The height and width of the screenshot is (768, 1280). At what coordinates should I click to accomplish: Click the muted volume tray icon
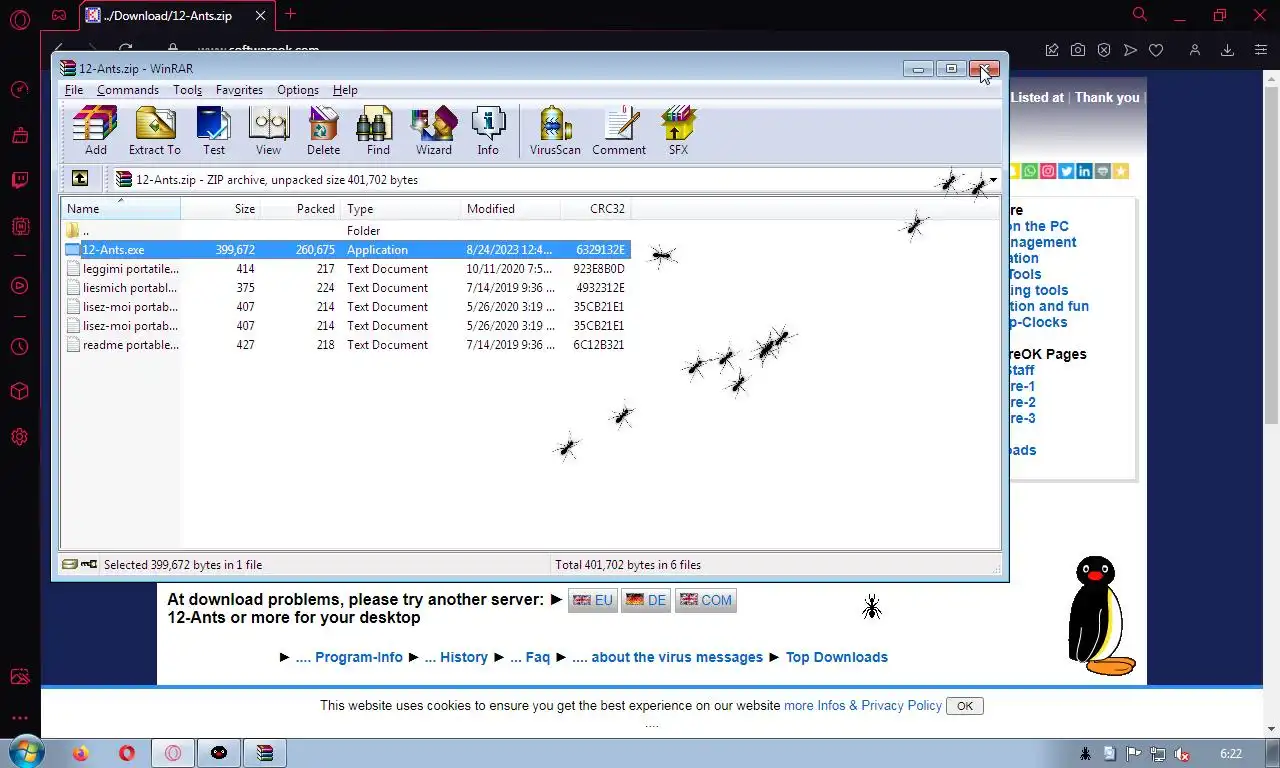[1182, 754]
